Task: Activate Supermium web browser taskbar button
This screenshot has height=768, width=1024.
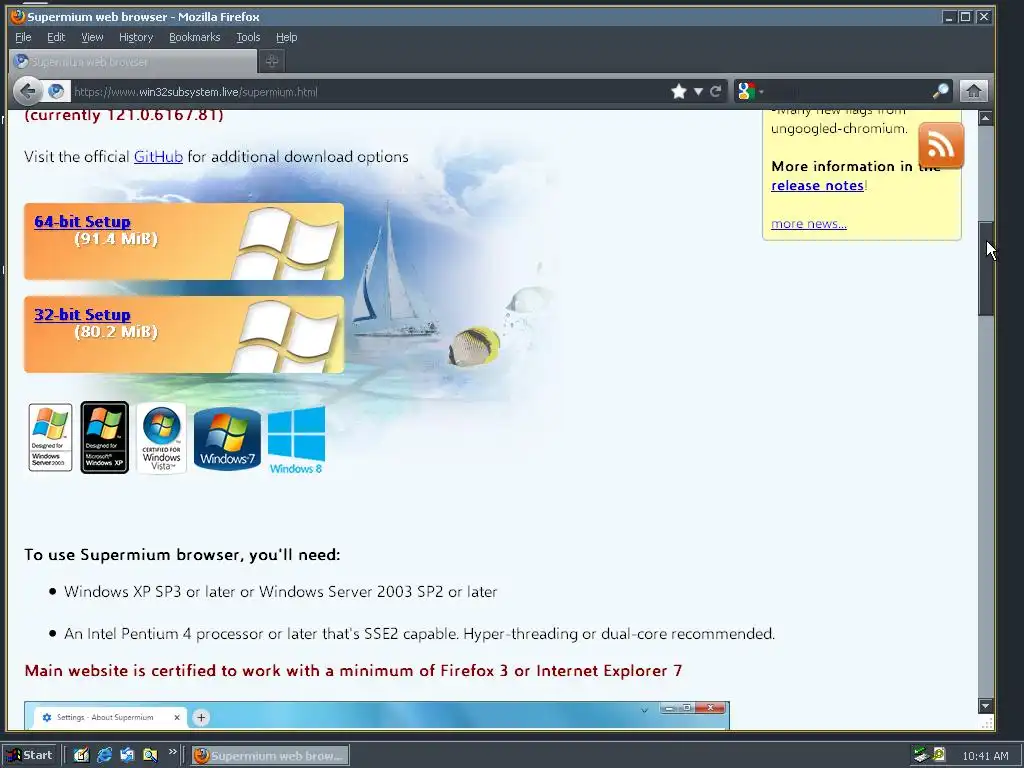Action: coord(270,756)
